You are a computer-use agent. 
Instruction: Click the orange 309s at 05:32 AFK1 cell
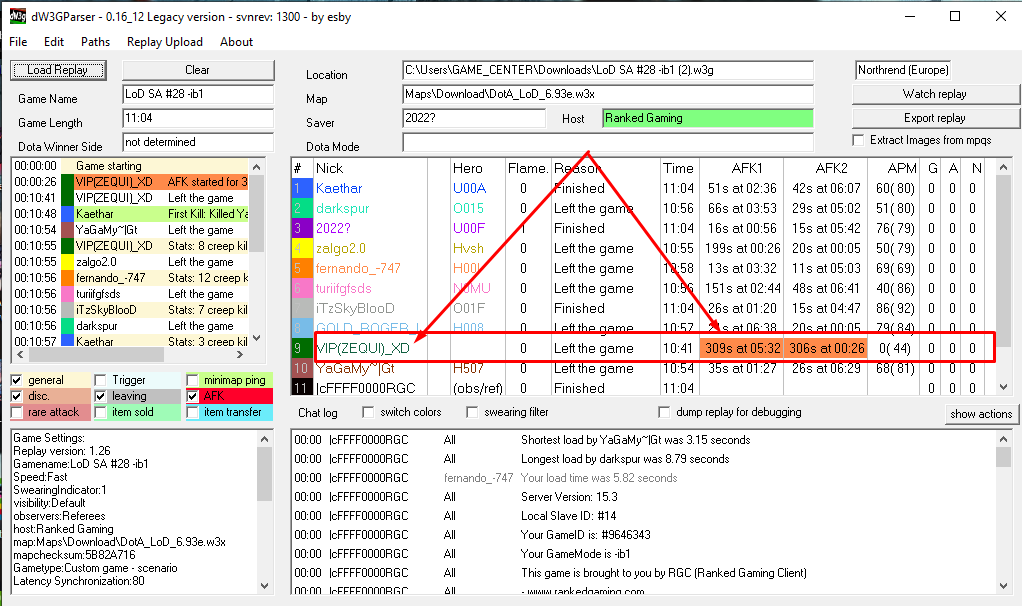point(742,349)
